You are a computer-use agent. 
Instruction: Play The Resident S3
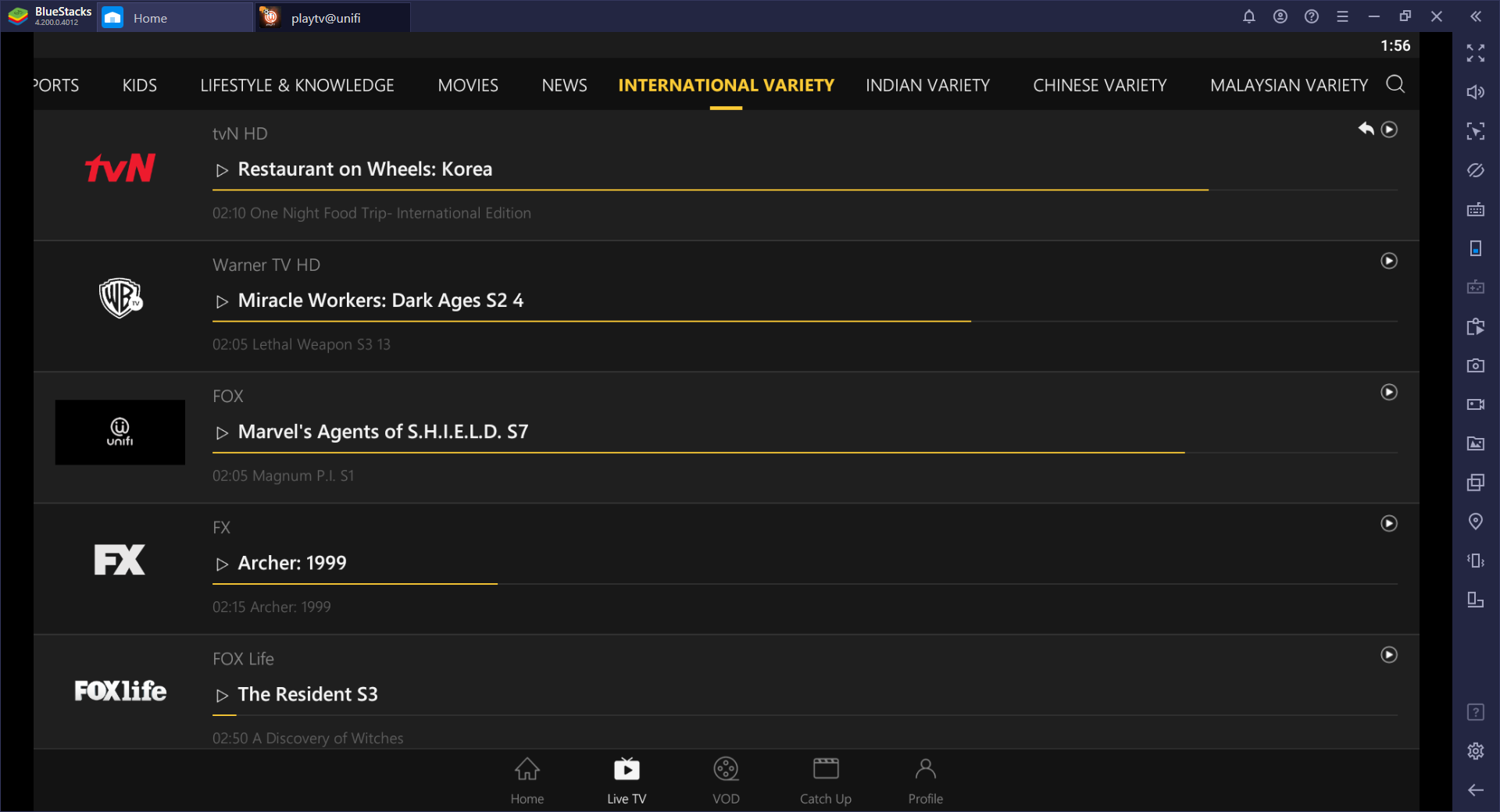(297, 694)
